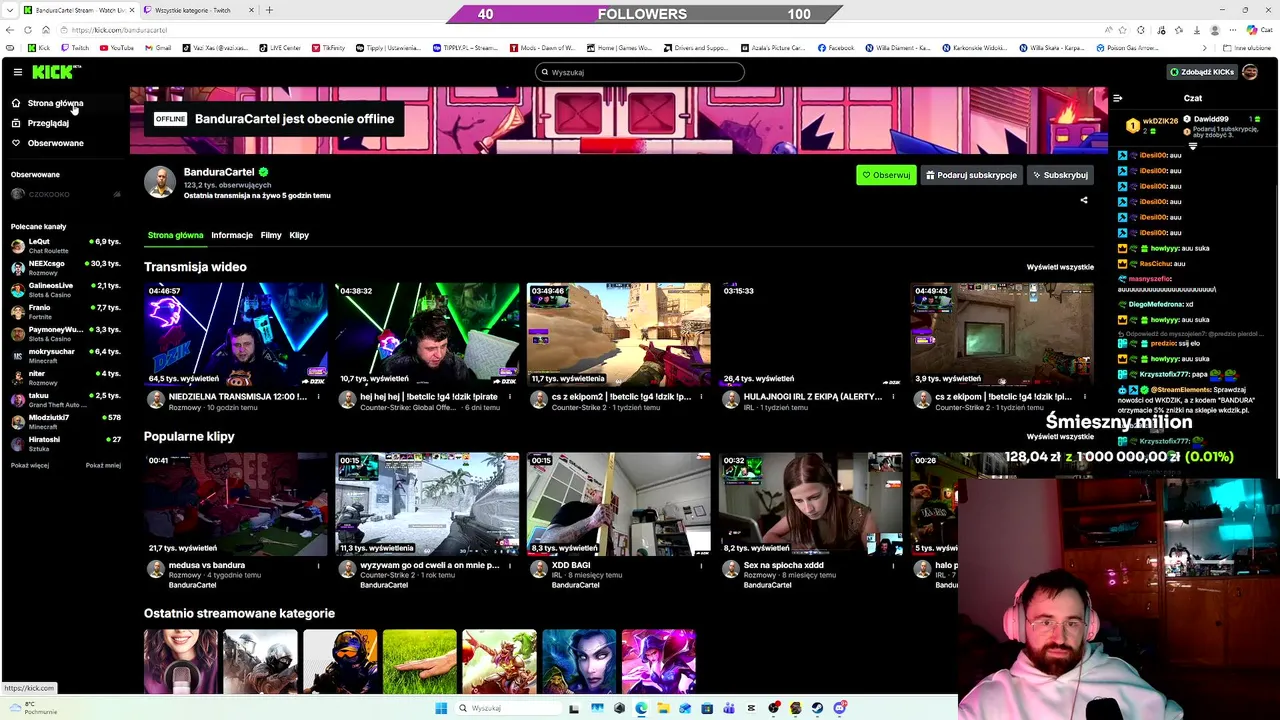Open the Facebook bookmark
This screenshot has width=1280, height=720.
click(x=836, y=48)
